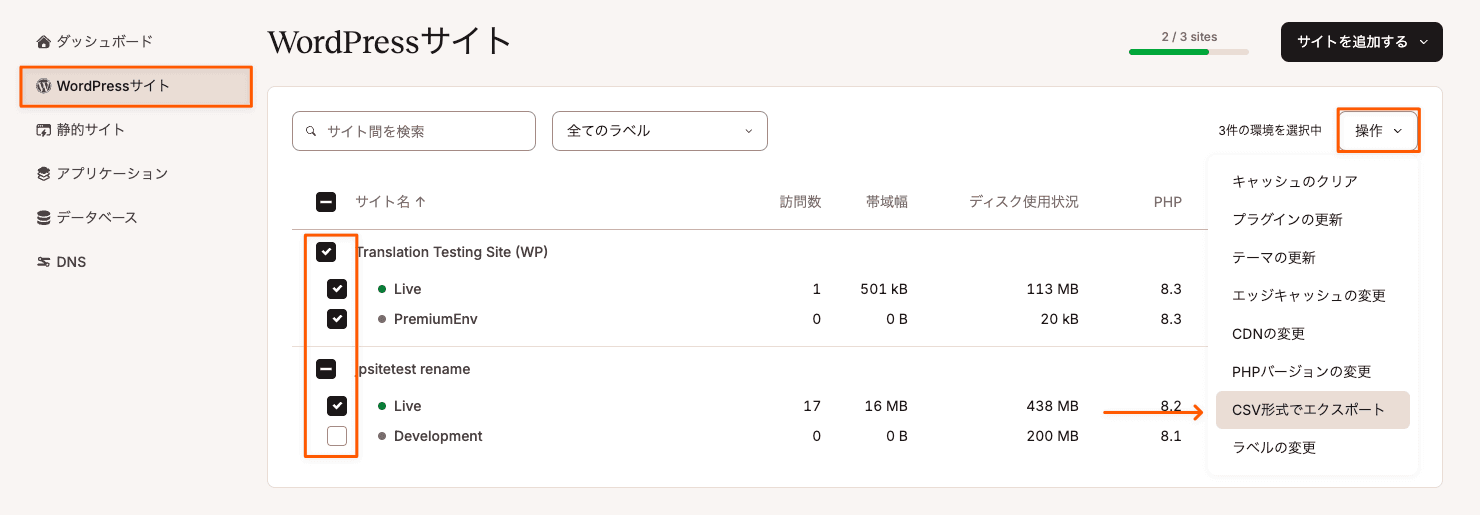Click the 16 MB bandwidth value

coord(887,406)
